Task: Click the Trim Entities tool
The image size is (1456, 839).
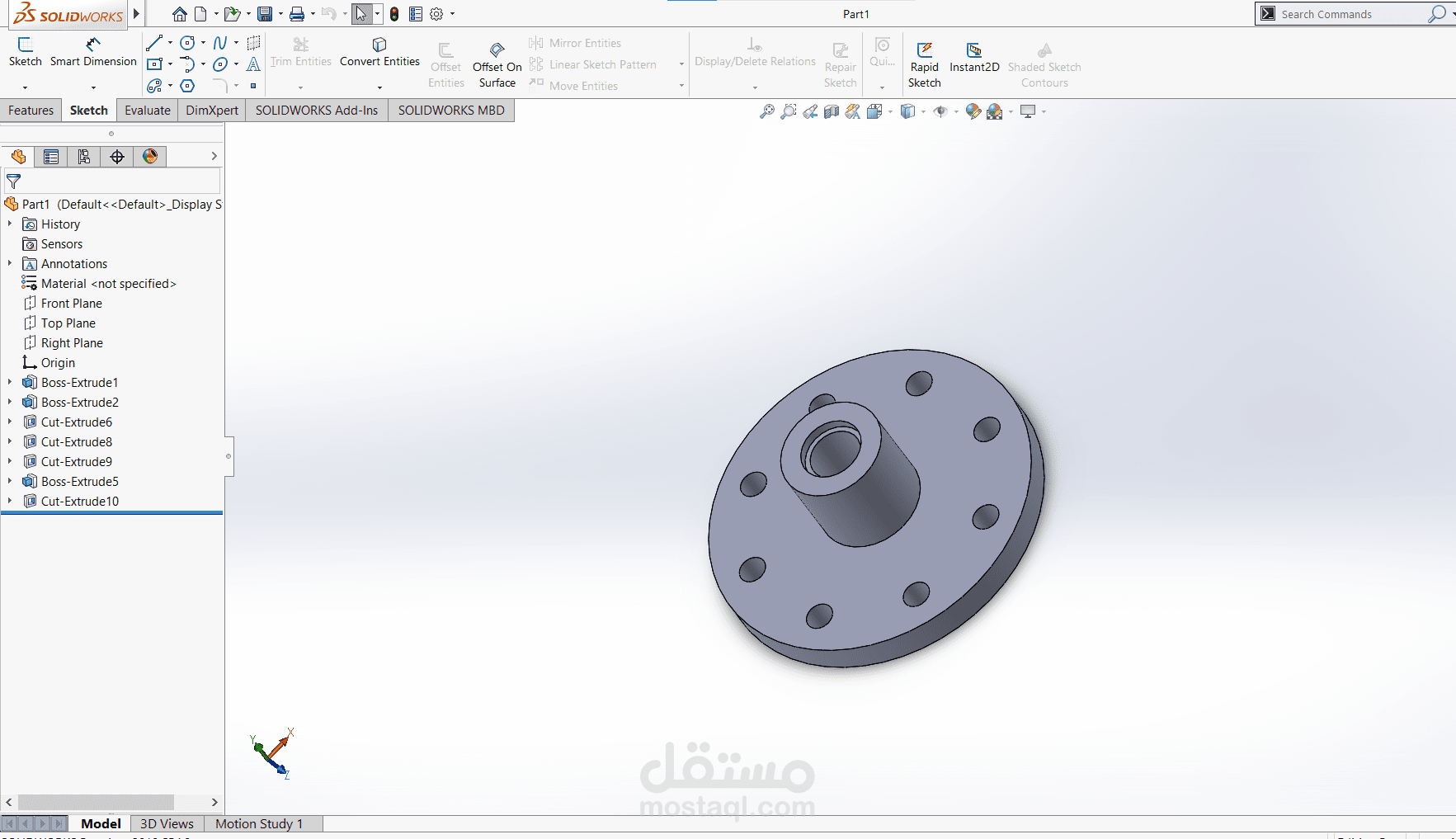Action: (x=300, y=51)
